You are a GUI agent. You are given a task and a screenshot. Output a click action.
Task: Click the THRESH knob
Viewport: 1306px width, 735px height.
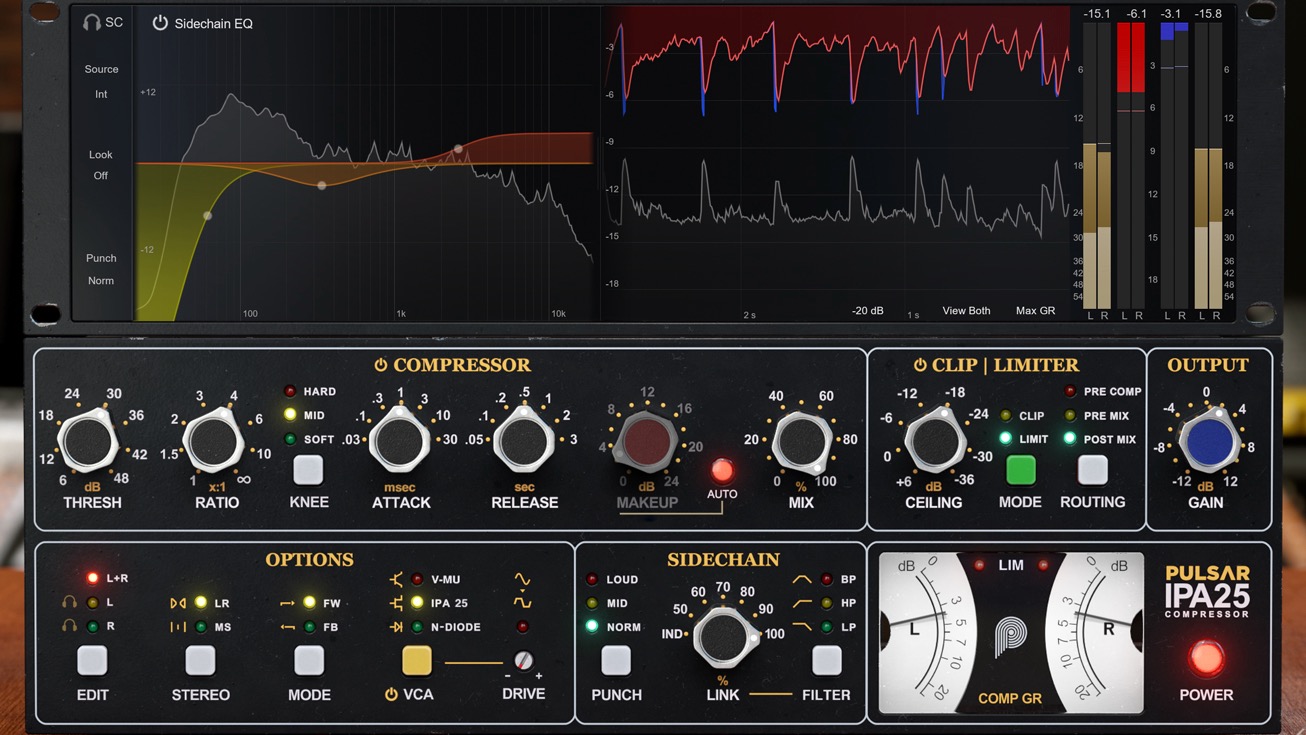tap(88, 440)
